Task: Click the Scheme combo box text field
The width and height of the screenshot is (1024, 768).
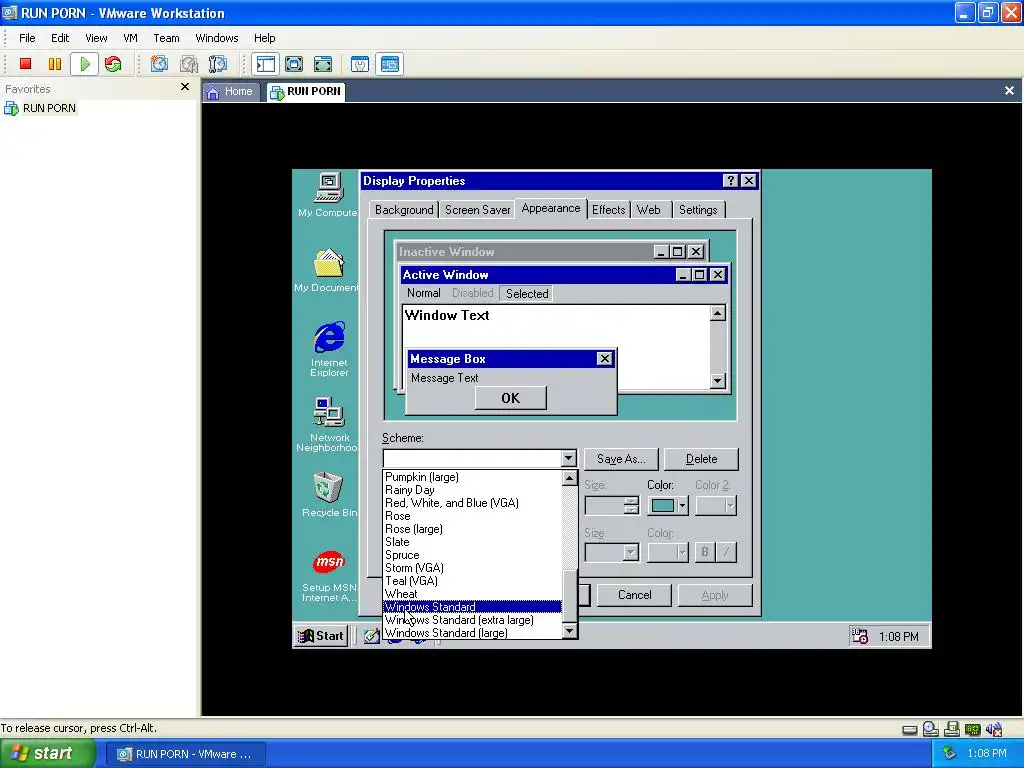Action: (472, 458)
